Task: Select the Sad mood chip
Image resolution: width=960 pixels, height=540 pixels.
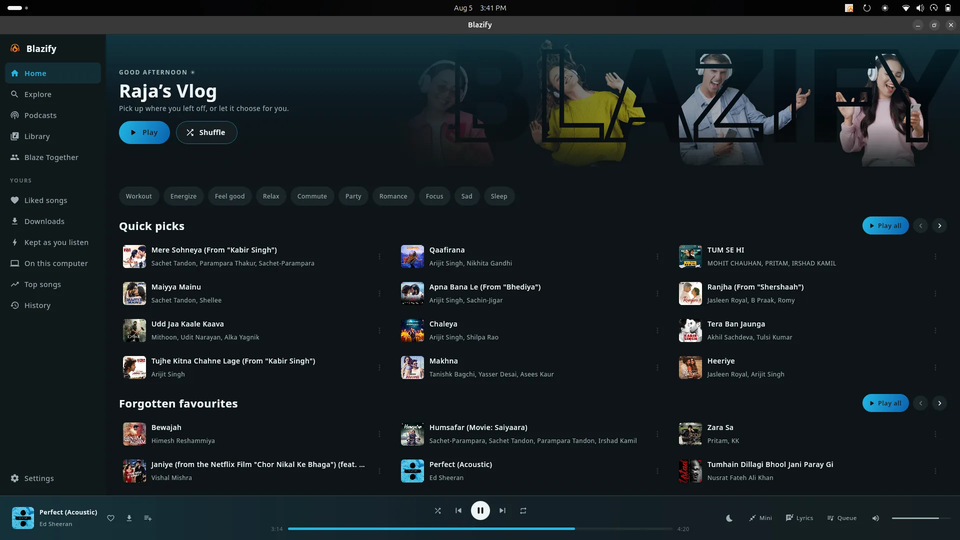Action: 467,196
